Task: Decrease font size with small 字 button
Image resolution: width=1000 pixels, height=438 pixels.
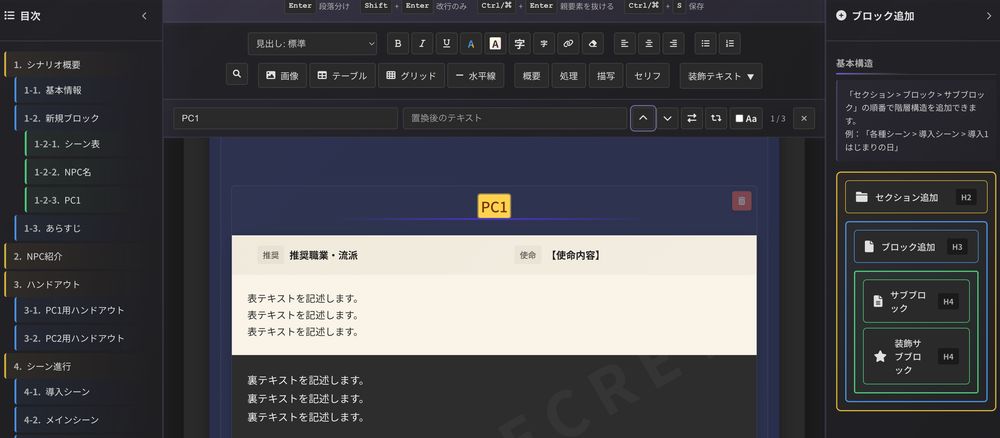Action: tap(543, 43)
